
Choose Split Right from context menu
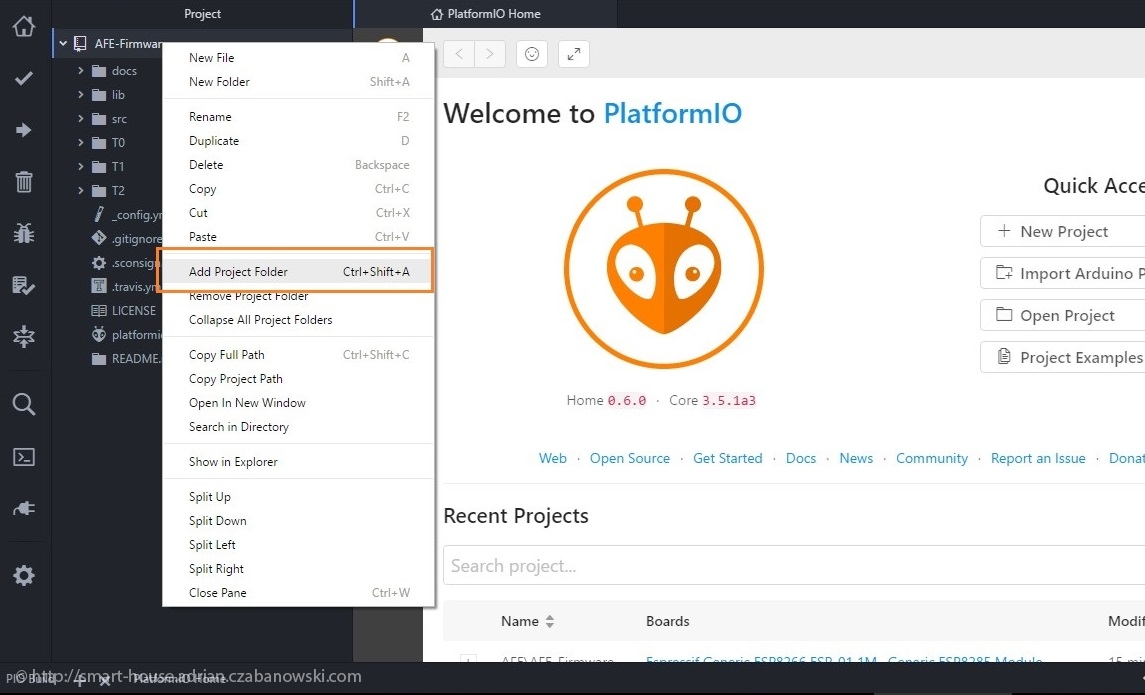(x=299, y=569)
